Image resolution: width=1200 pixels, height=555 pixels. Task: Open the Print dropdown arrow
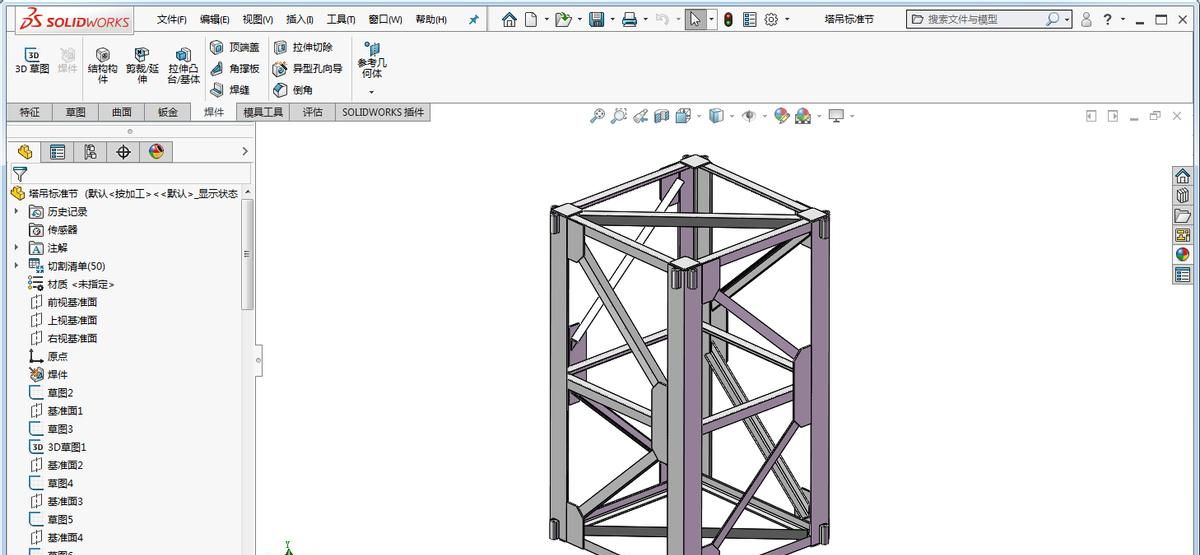click(x=645, y=19)
